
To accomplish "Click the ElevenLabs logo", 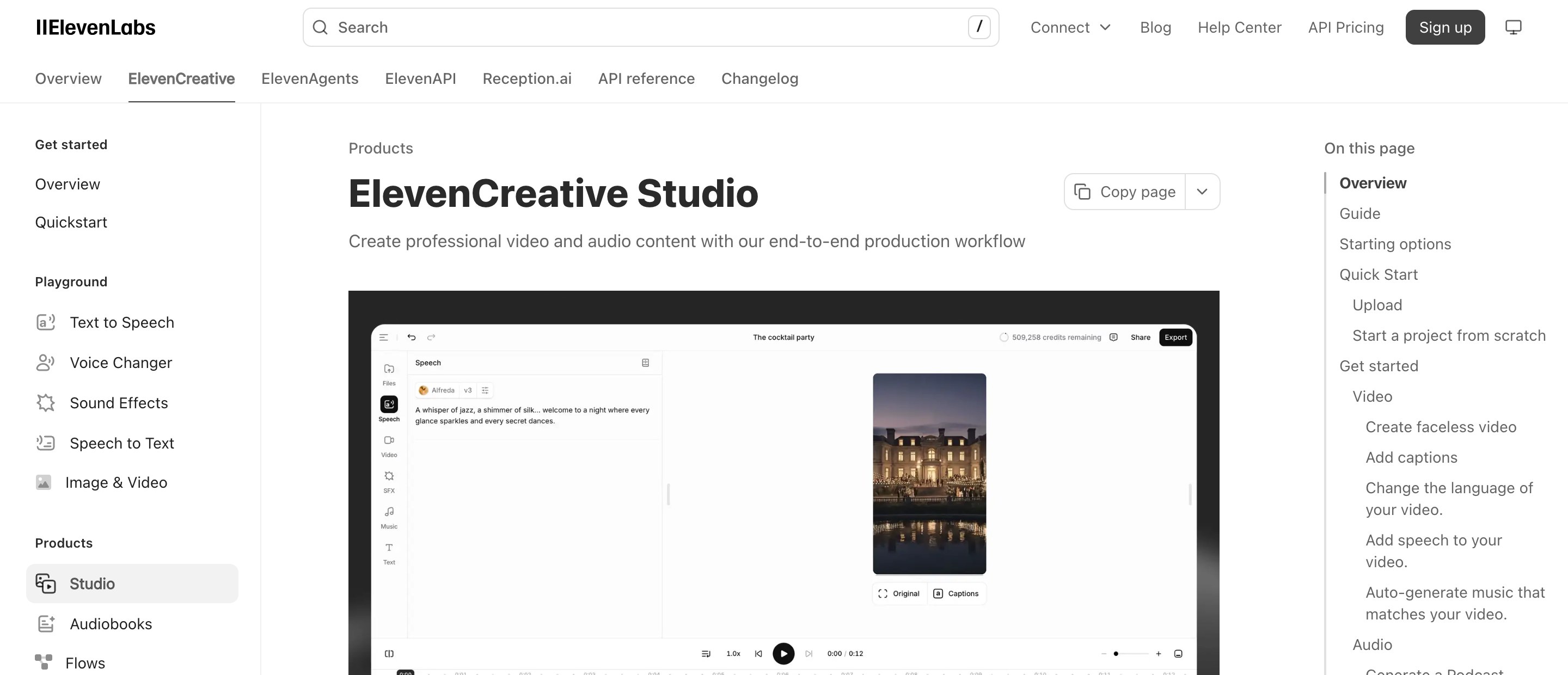I will pos(96,27).
